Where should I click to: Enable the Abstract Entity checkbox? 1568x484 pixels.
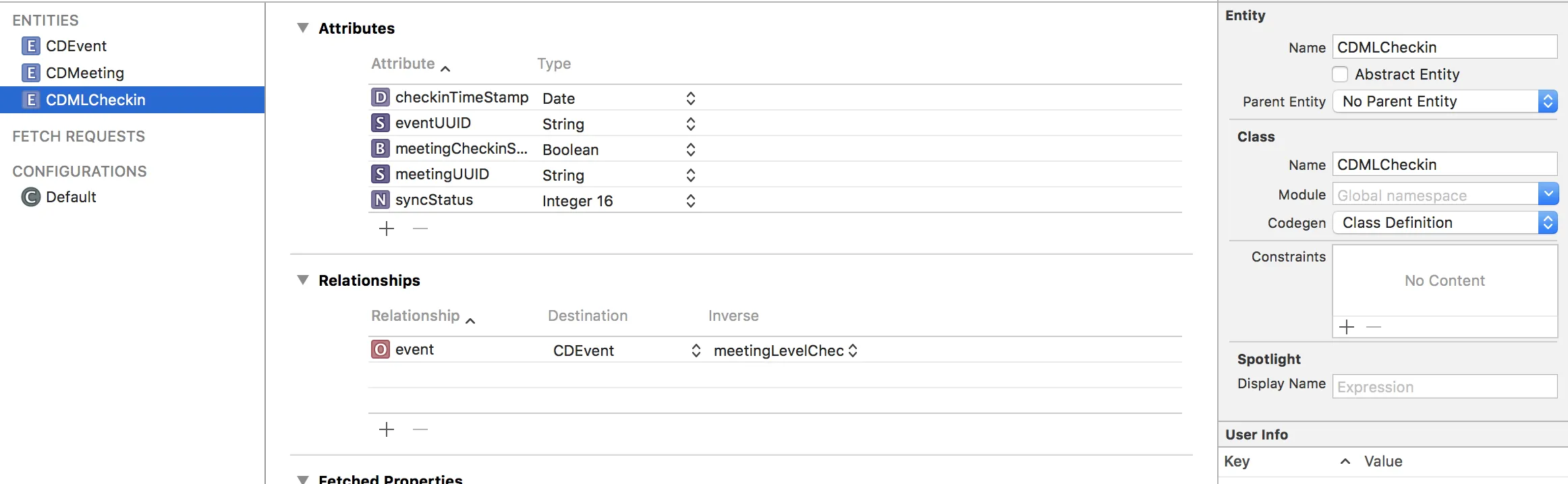[x=1340, y=74]
